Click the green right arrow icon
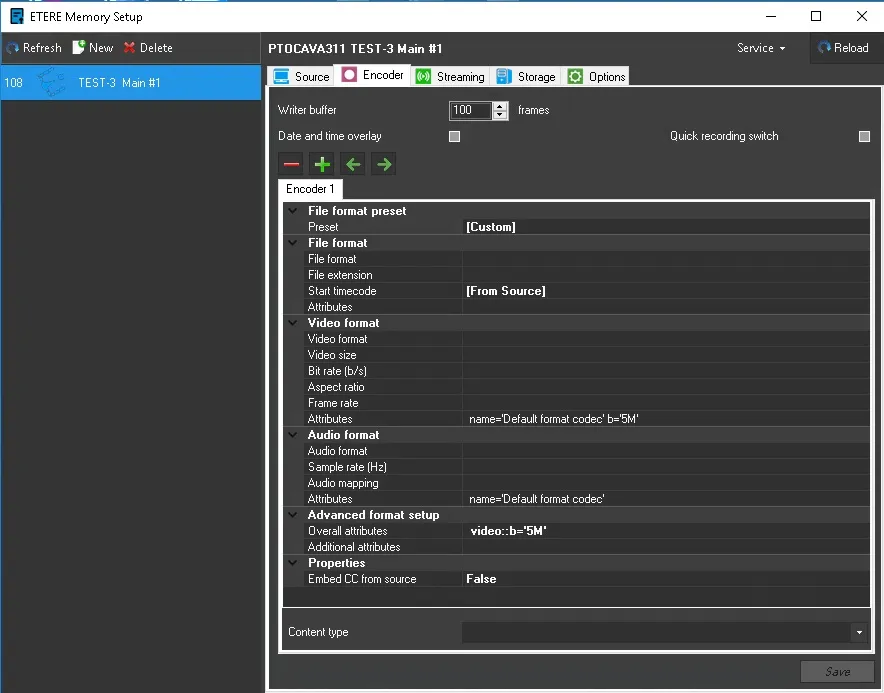884x693 pixels. click(x=384, y=164)
